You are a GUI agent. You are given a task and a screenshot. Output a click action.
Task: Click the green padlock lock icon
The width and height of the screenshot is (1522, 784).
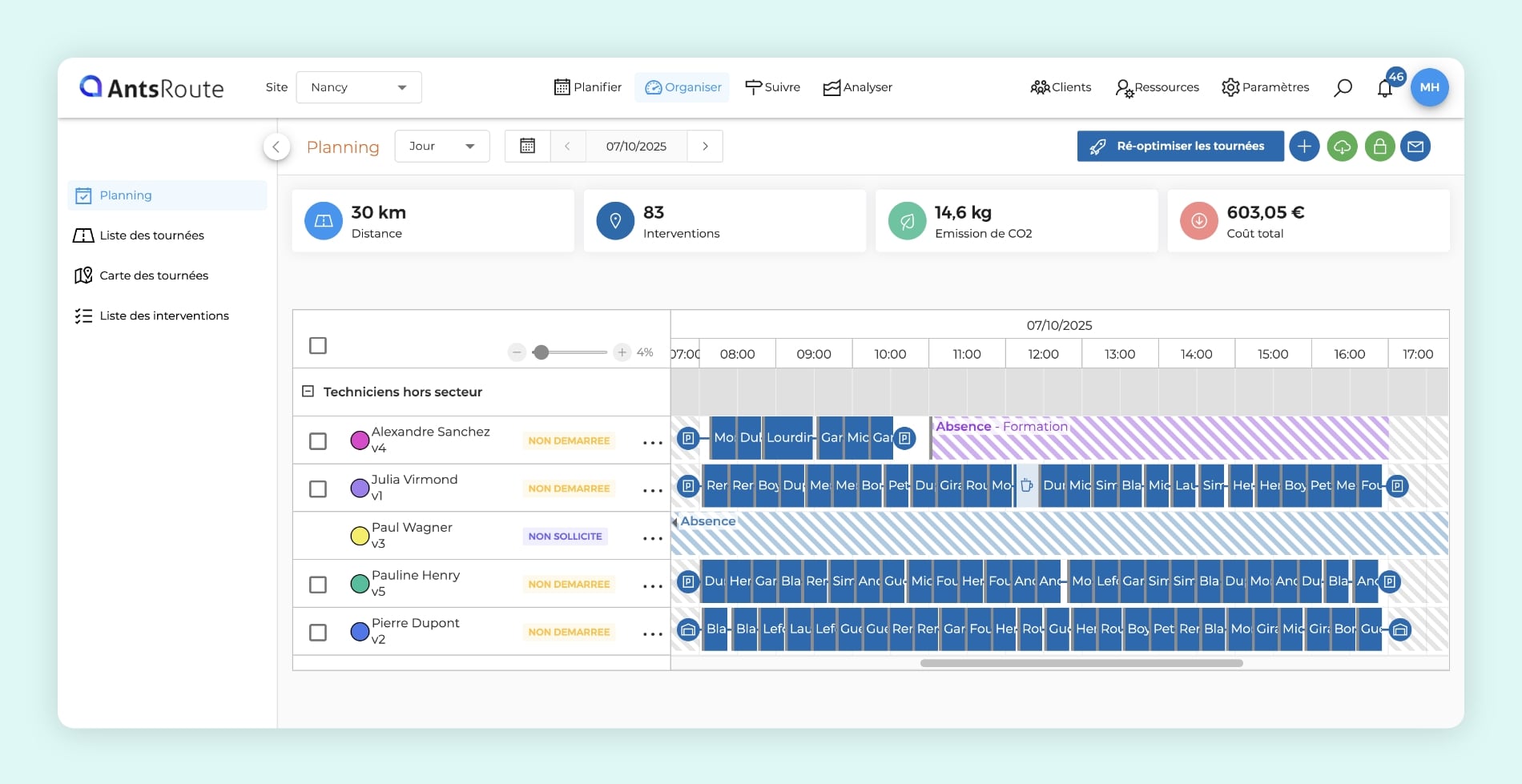click(1379, 147)
